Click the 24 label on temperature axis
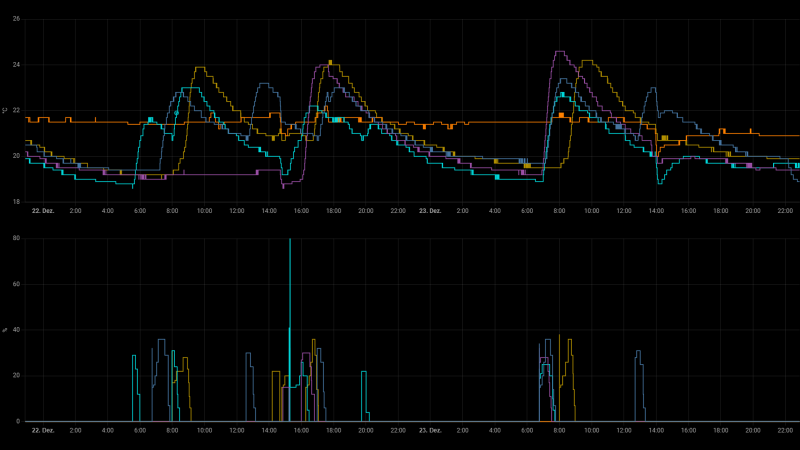Viewport: 800px width, 450px height. (16, 65)
